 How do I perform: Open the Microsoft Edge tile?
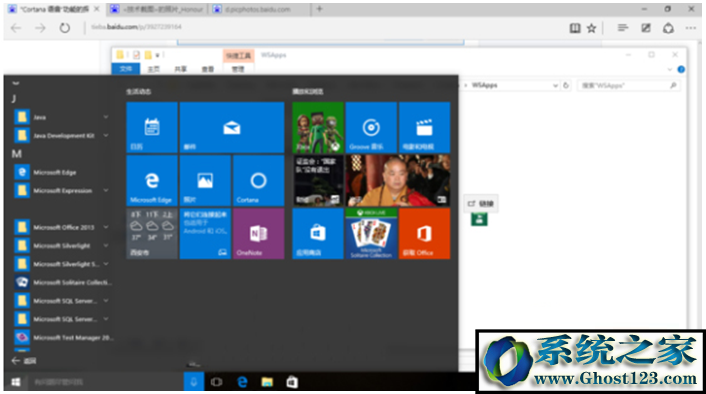pos(152,181)
